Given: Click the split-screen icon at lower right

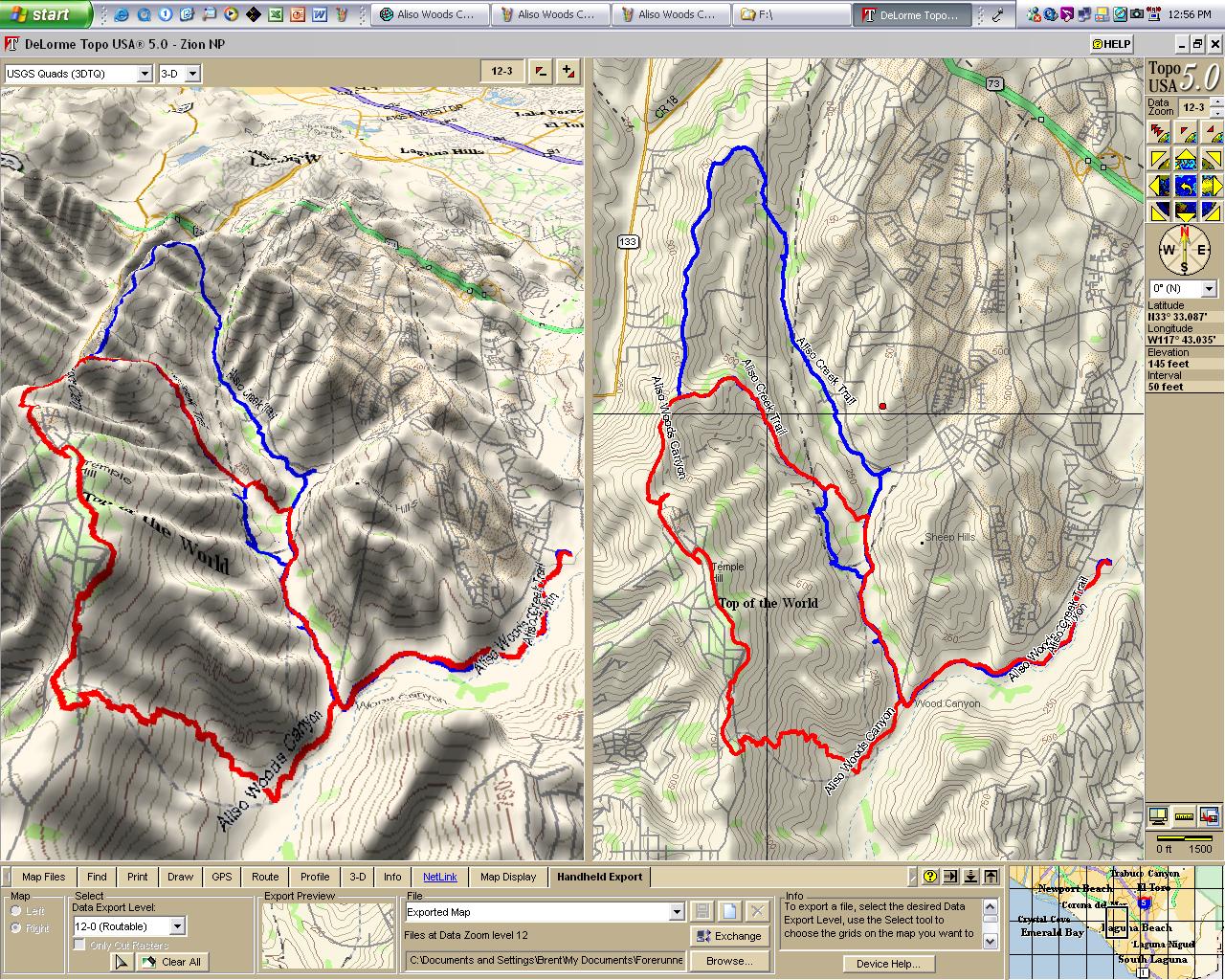Looking at the screenshot, I should (x=1211, y=816).
